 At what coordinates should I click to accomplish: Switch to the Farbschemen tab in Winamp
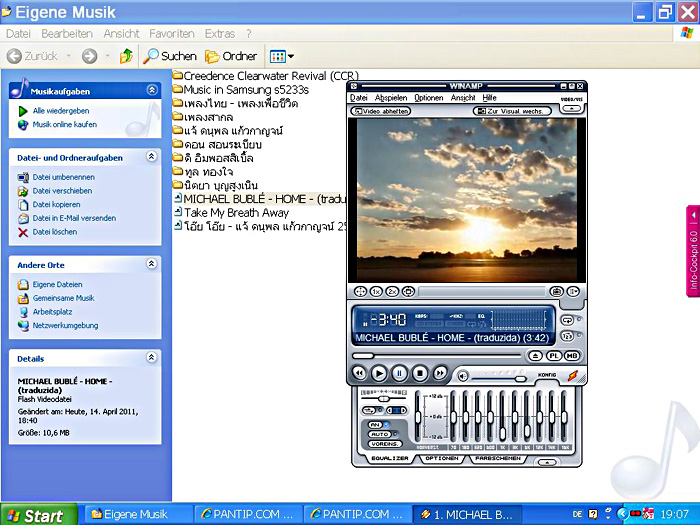(498, 458)
